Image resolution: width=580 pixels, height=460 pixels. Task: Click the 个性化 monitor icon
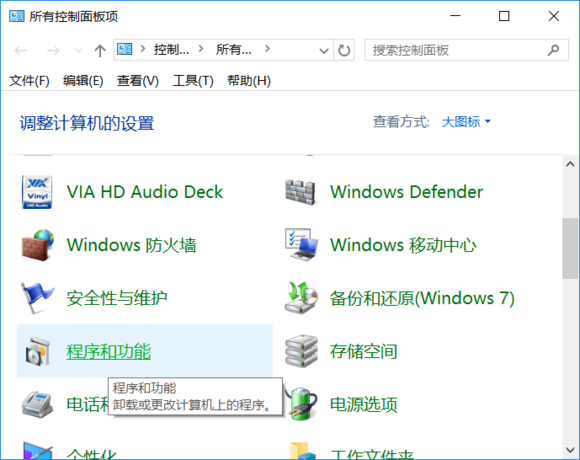[x=37, y=451]
